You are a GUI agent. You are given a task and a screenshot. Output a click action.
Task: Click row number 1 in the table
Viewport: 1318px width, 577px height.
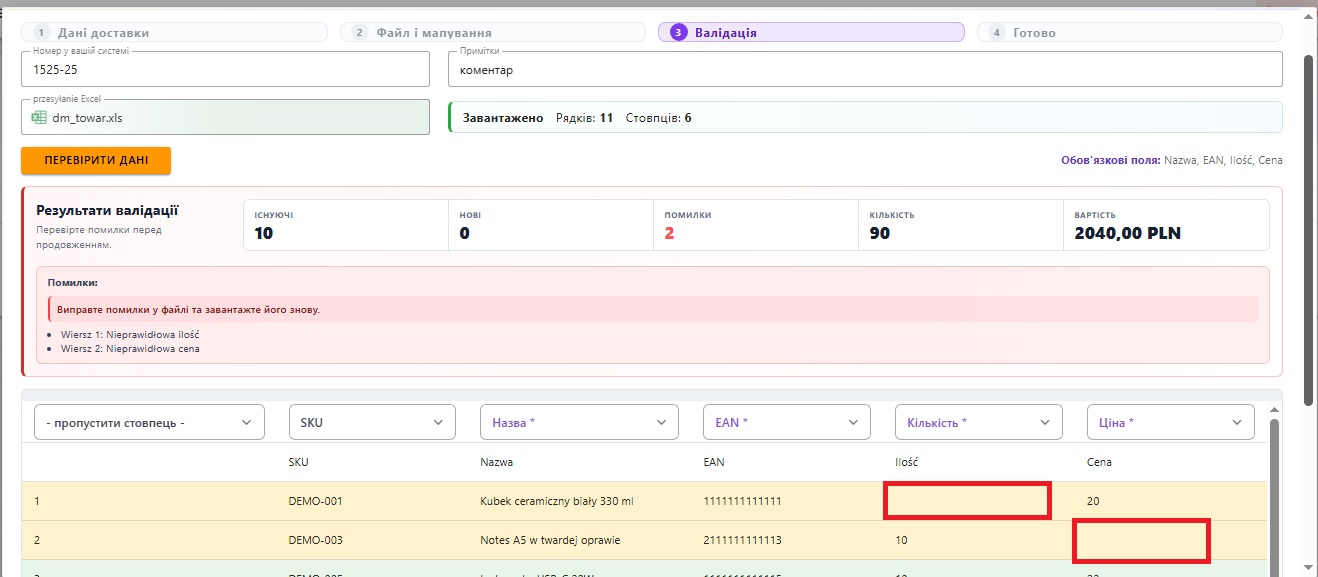pyautogui.click(x=37, y=501)
